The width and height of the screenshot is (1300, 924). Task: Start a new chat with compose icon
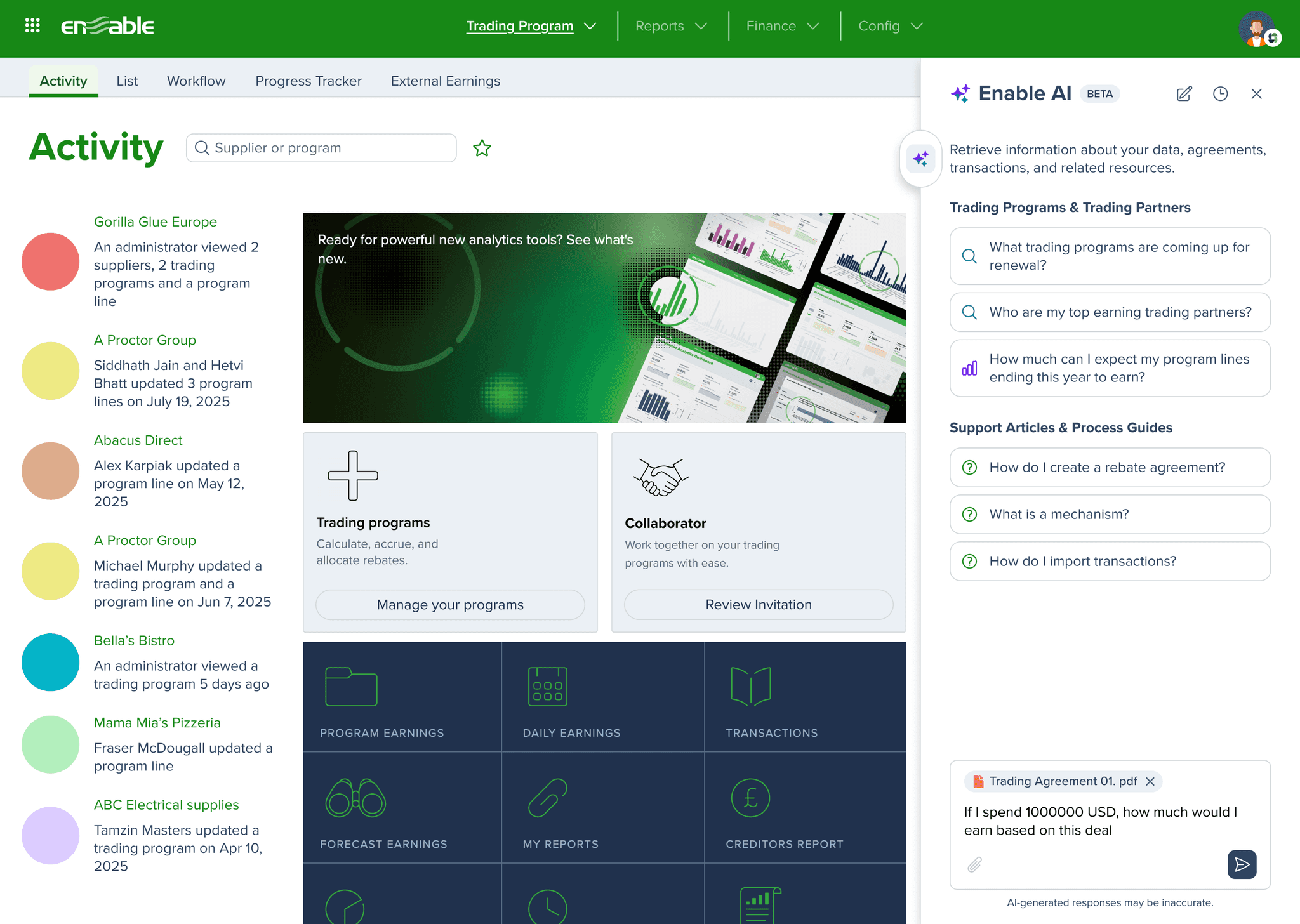(1184, 94)
